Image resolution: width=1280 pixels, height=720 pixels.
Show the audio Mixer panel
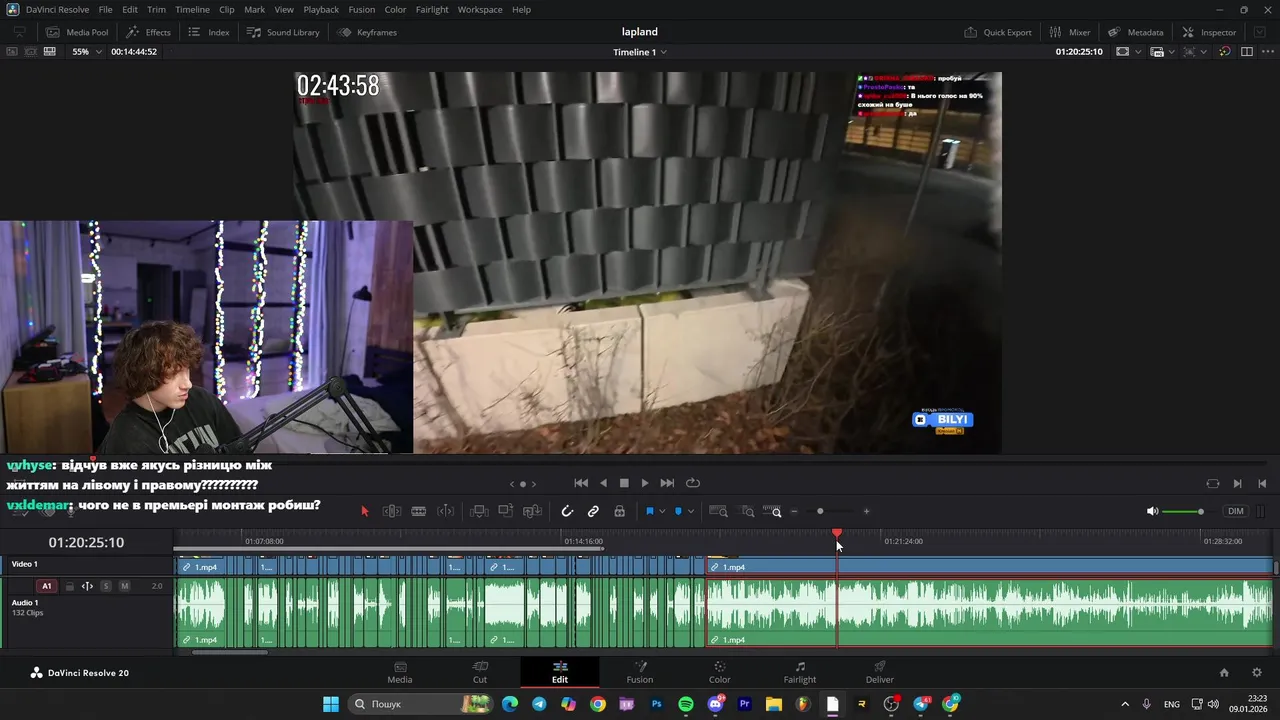pyautogui.click(x=1069, y=32)
